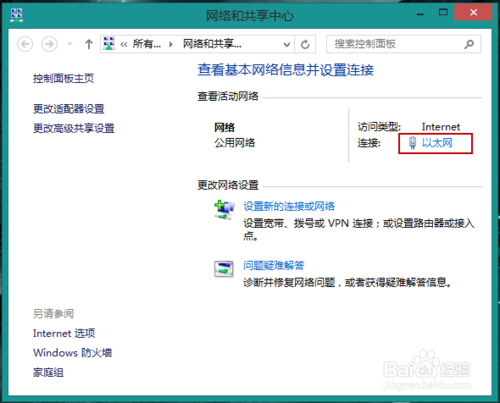Image resolution: width=500 pixels, height=403 pixels.
Task: Open Windows 防火墙 link
Action: coord(72,353)
